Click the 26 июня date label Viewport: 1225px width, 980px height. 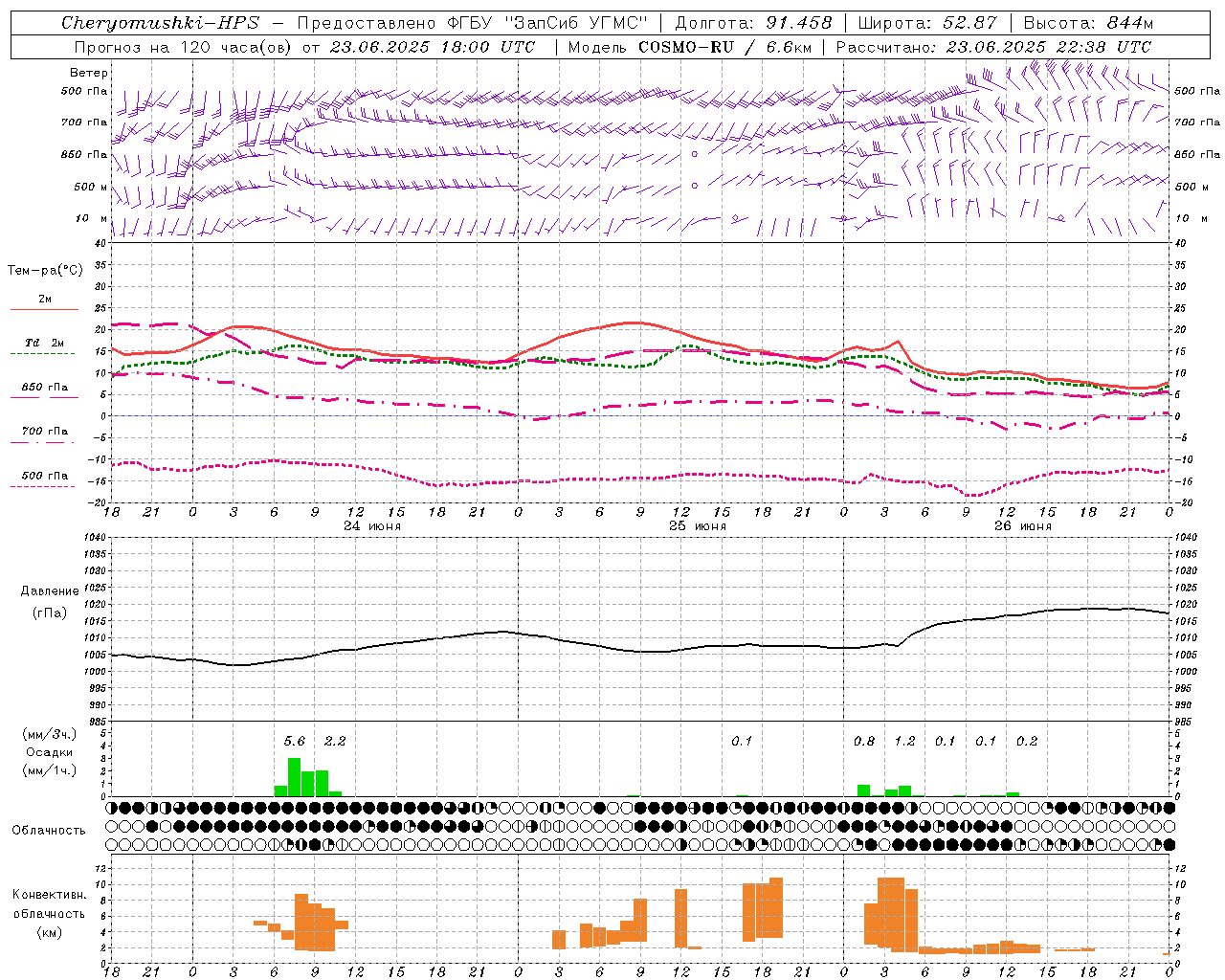[x=1022, y=526]
